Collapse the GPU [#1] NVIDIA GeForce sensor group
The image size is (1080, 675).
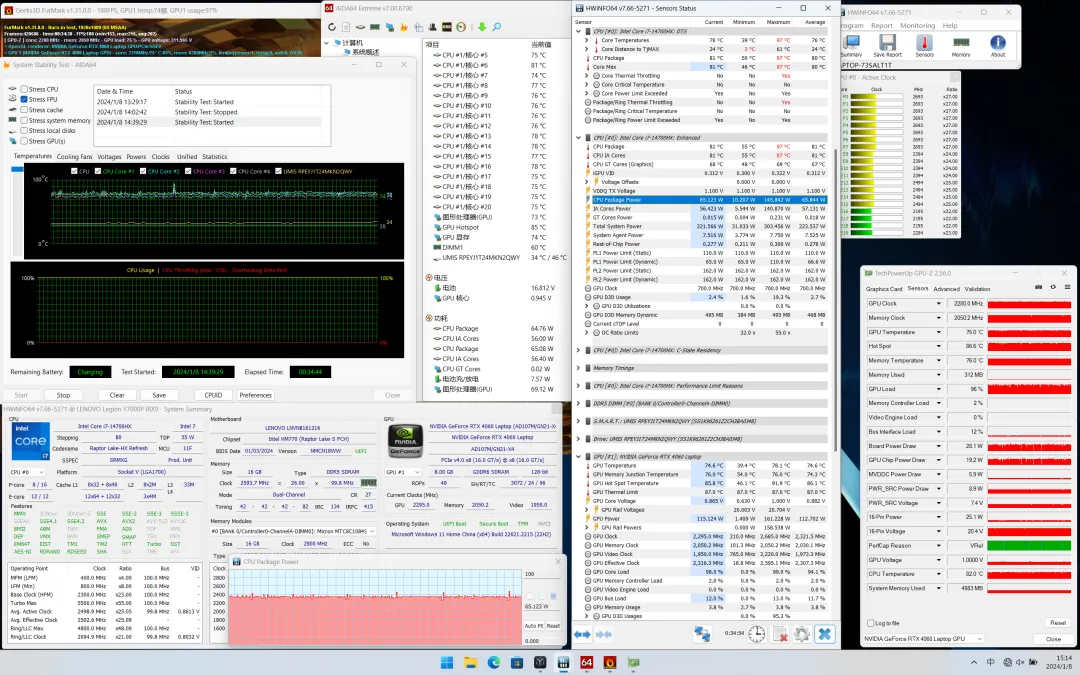tap(580, 456)
